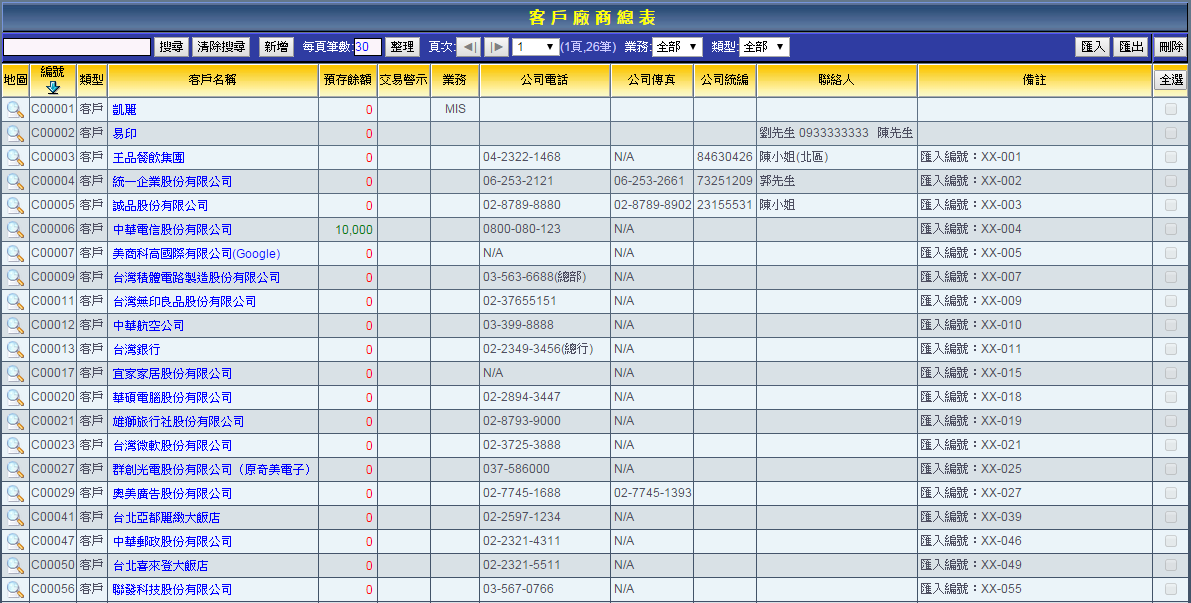Click magnifier icon in the C00006 row
Viewport: 1191px width, 603px height.
click(x=15, y=230)
